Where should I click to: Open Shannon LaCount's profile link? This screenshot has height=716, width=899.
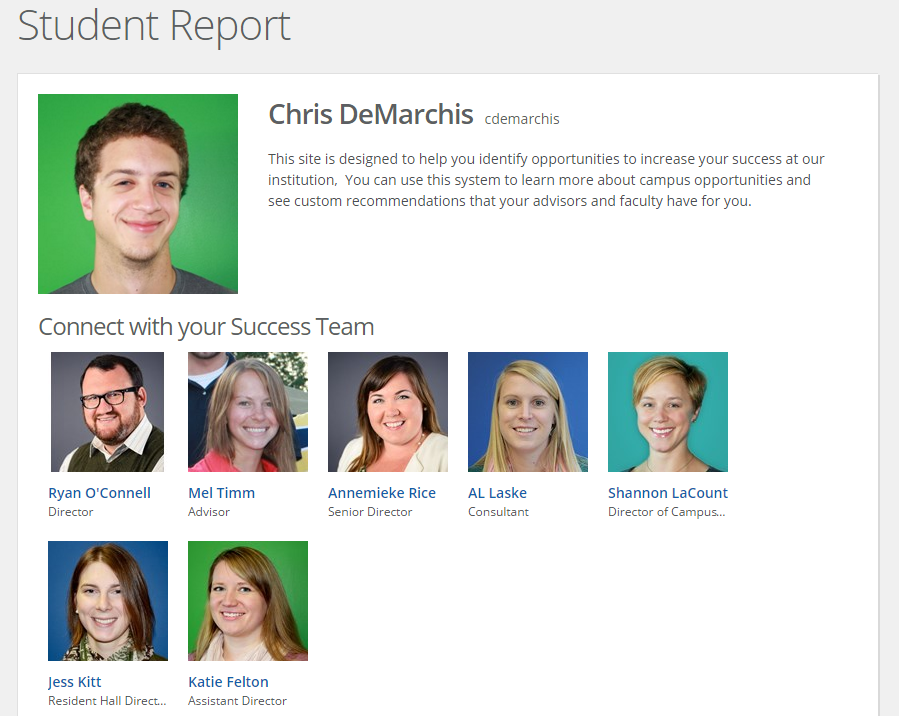(x=667, y=492)
